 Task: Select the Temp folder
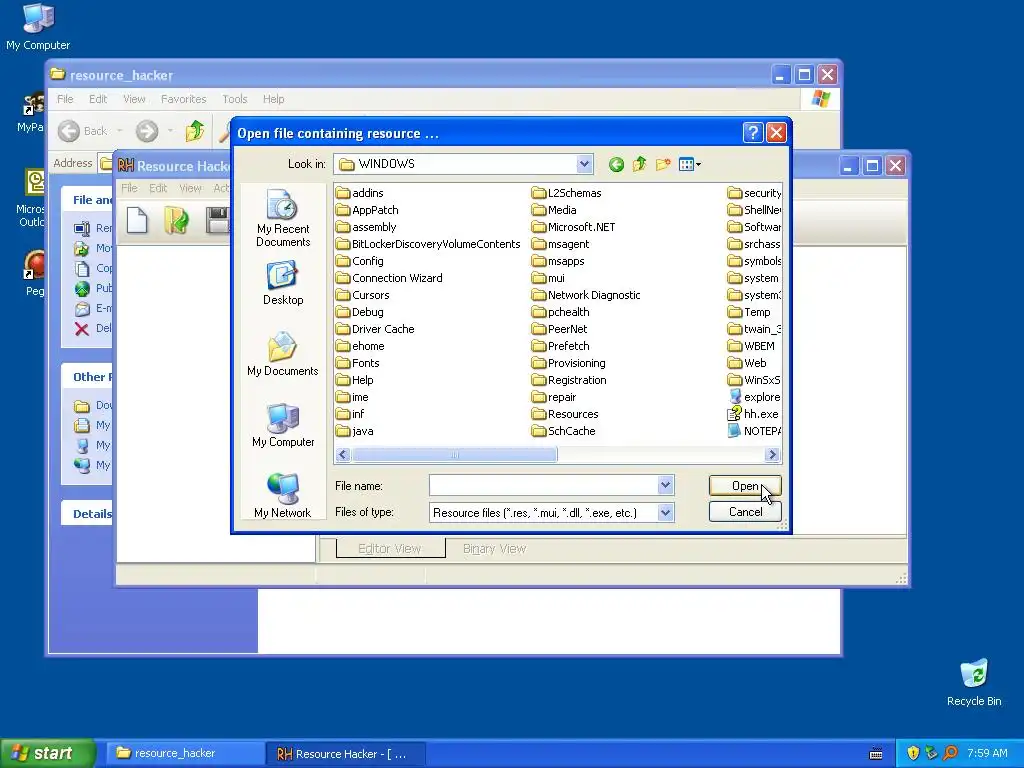[x=749, y=312]
